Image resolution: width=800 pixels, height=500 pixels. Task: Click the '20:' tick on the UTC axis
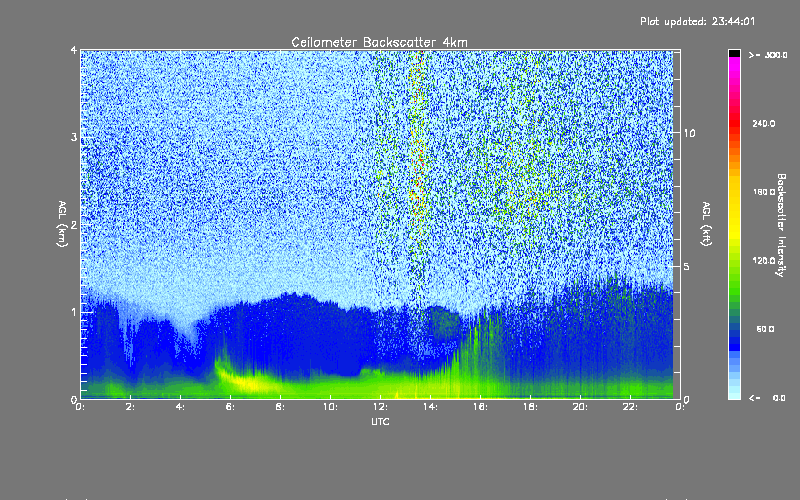[x=581, y=407]
